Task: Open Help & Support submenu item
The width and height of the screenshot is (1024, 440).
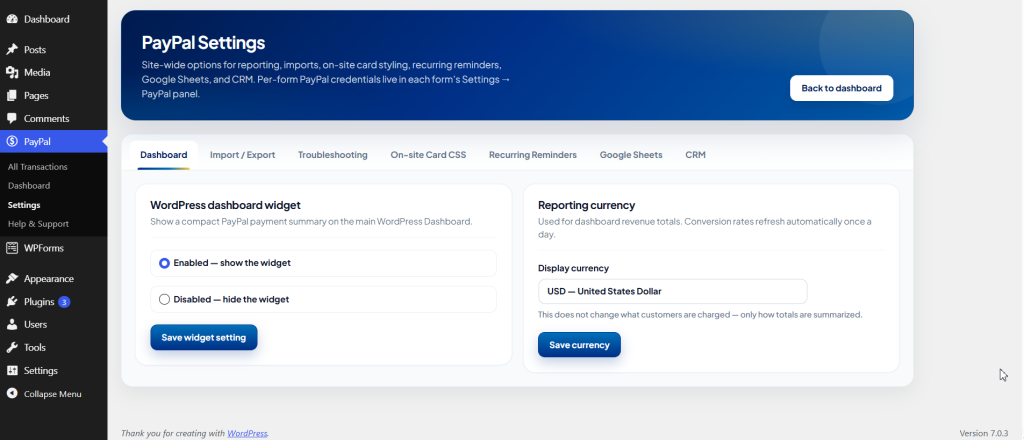Action: 38,224
